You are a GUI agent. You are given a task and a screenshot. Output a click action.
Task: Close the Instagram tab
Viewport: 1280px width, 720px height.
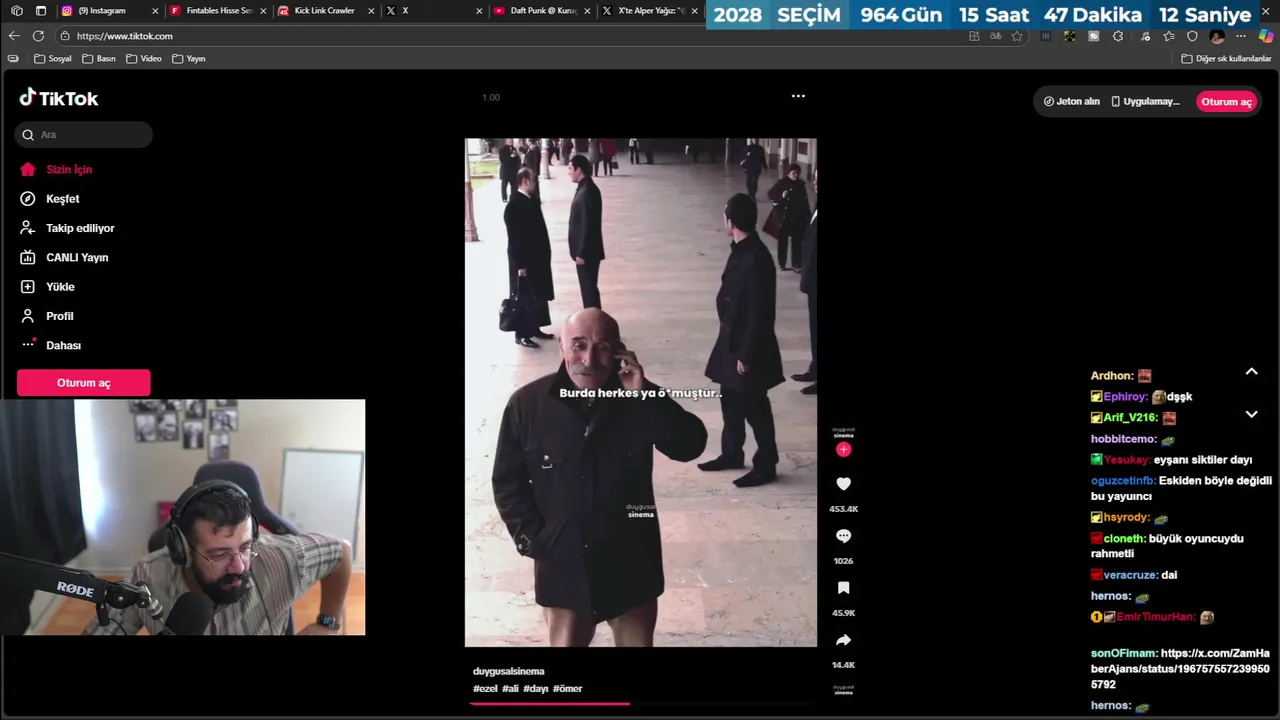[155, 11]
